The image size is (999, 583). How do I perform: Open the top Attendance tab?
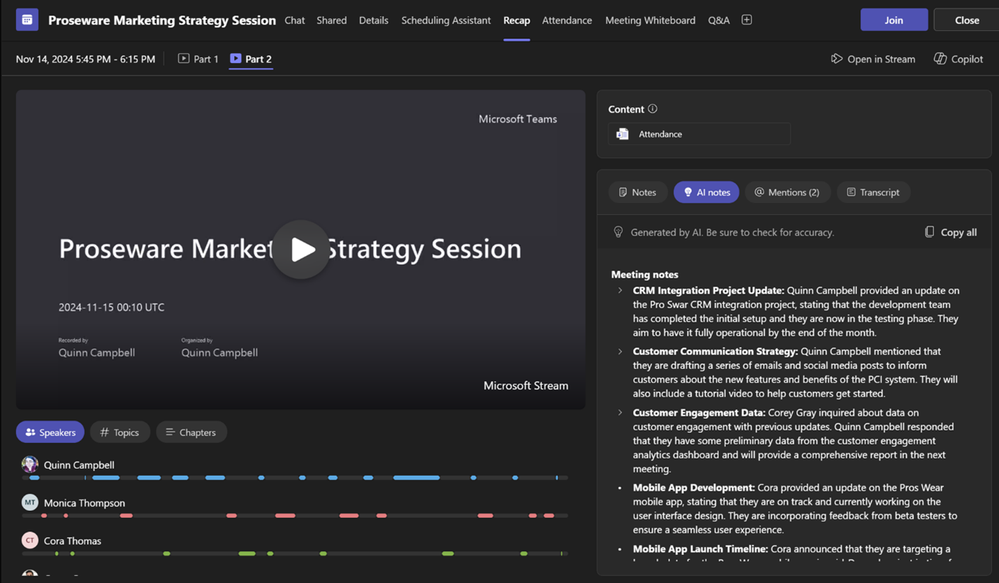[x=567, y=20]
